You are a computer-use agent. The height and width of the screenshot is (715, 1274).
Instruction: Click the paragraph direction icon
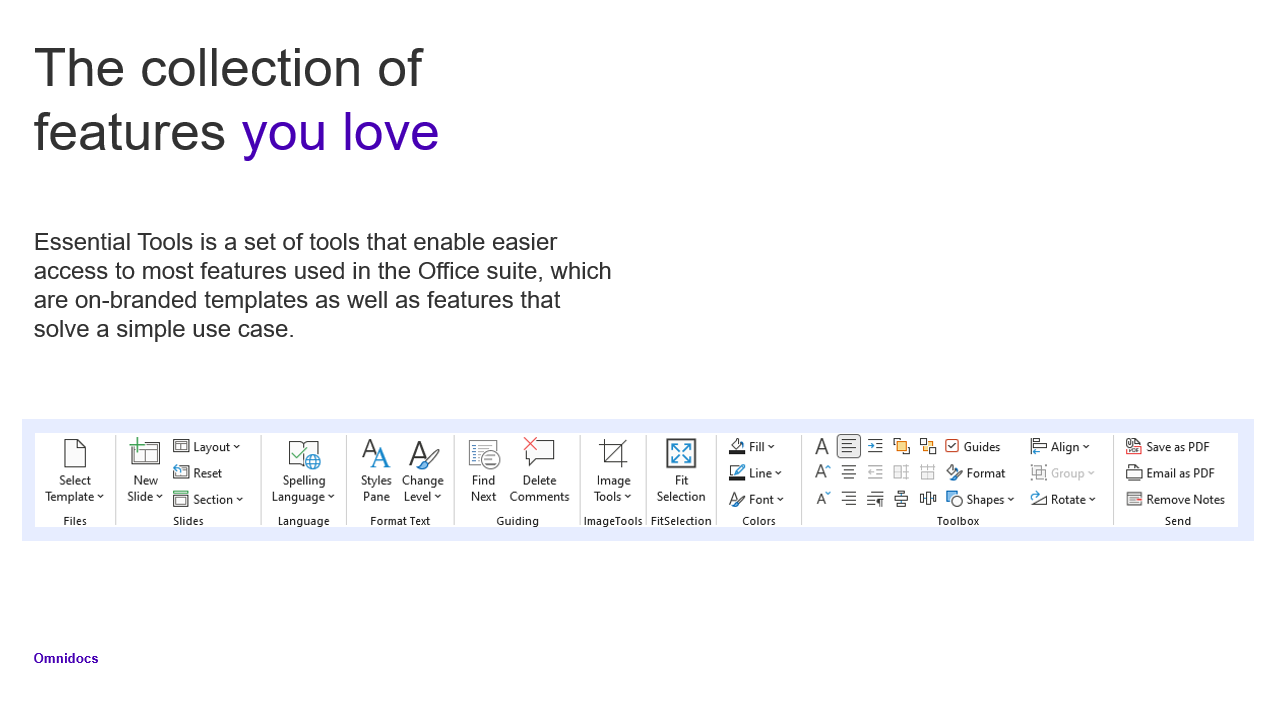[x=875, y=498]
